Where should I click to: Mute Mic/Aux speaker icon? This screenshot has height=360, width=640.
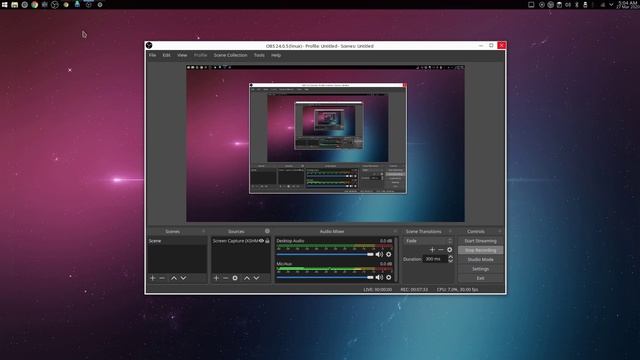[379, 278]
